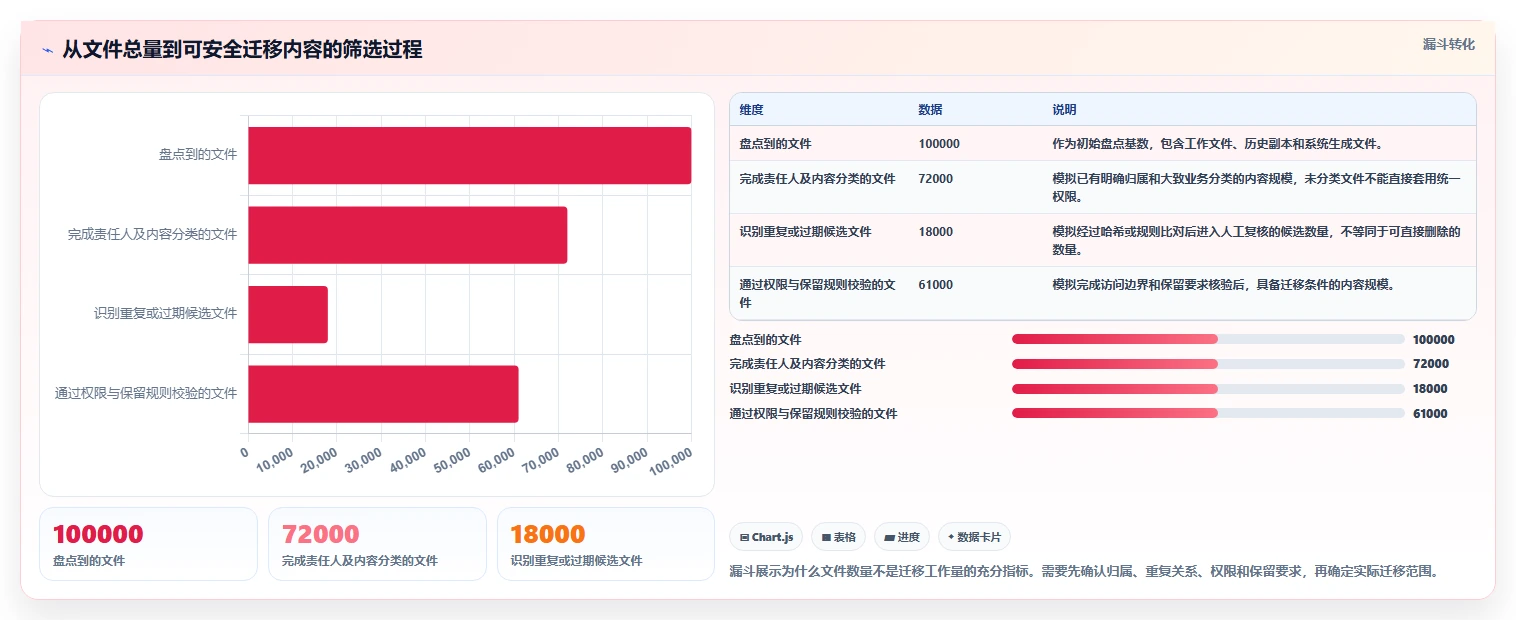
Task: Click the table description starting 模拟经过哈希或规则比对
Action: [x=1257, y=240]
